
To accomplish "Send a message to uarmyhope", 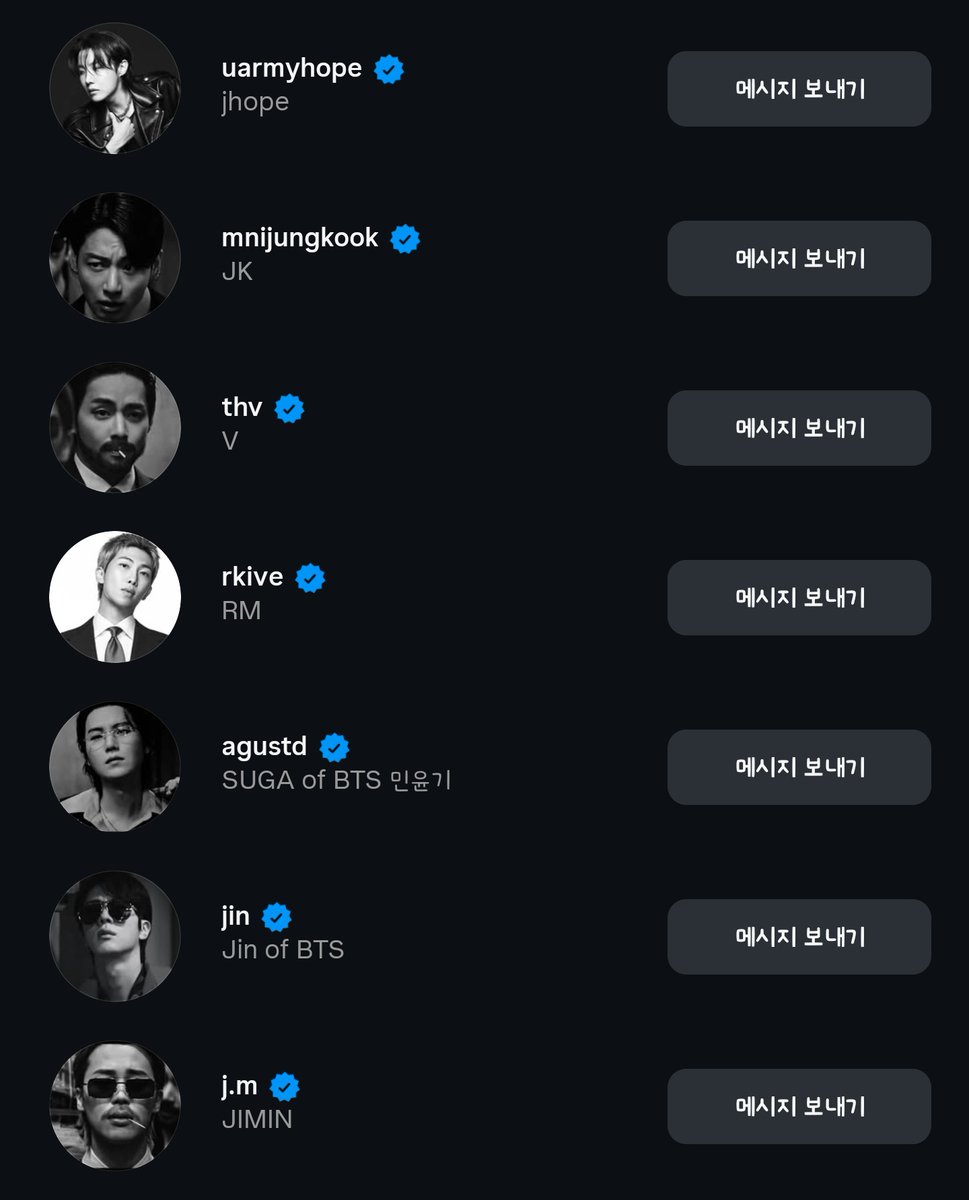I will (799, 89).
